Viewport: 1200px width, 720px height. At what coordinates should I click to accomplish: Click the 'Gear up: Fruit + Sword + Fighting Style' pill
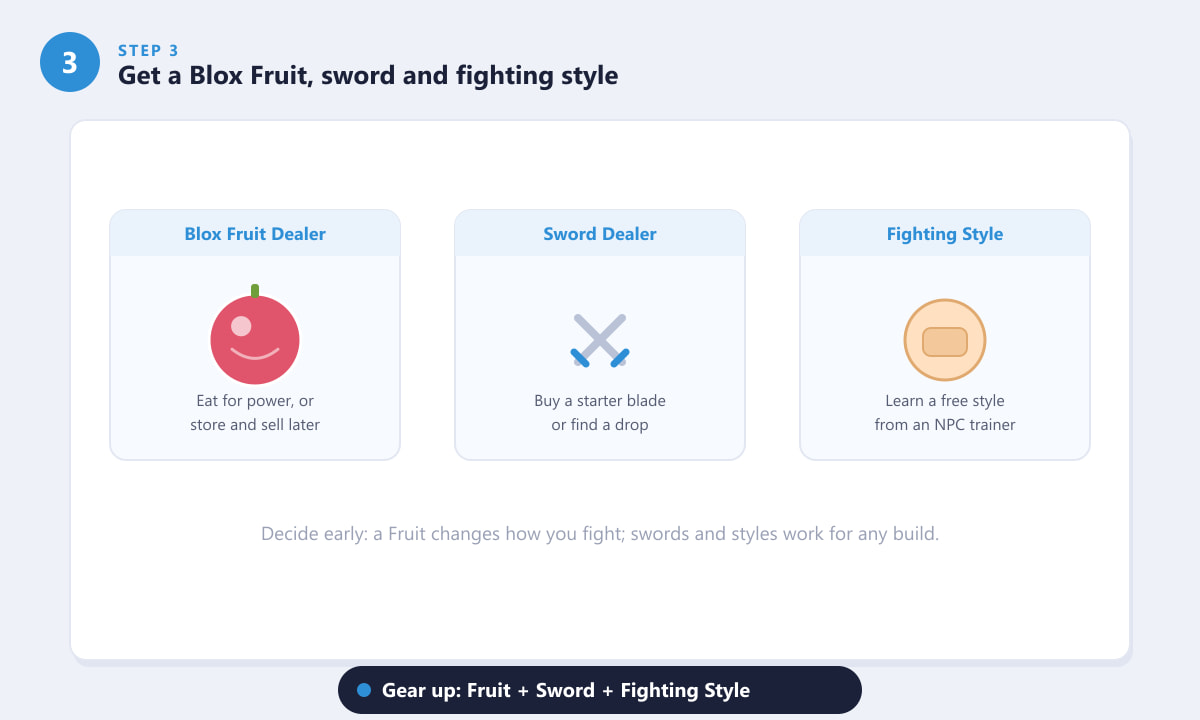click(600, 690)
